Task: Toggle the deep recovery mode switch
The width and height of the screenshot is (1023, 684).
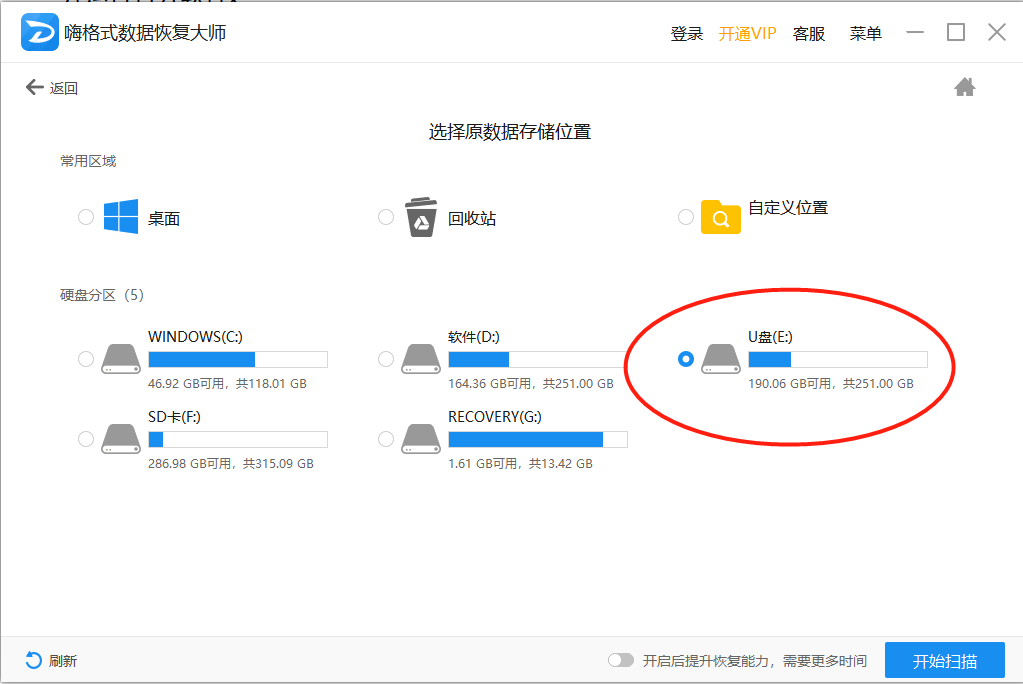Action: coord(620,661)
